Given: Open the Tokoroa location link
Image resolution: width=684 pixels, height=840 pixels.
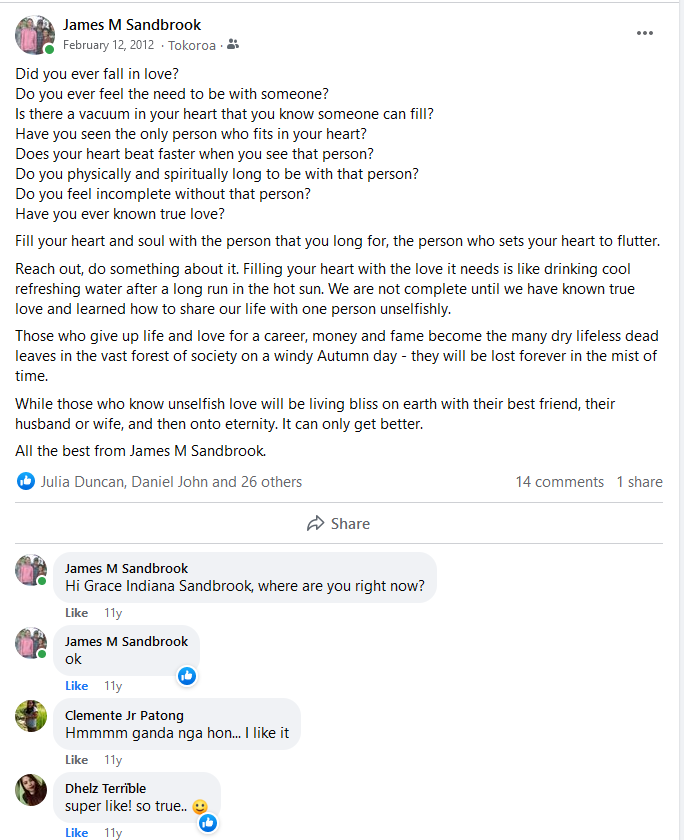Looking at the screenshot, I should coord(192,45).
